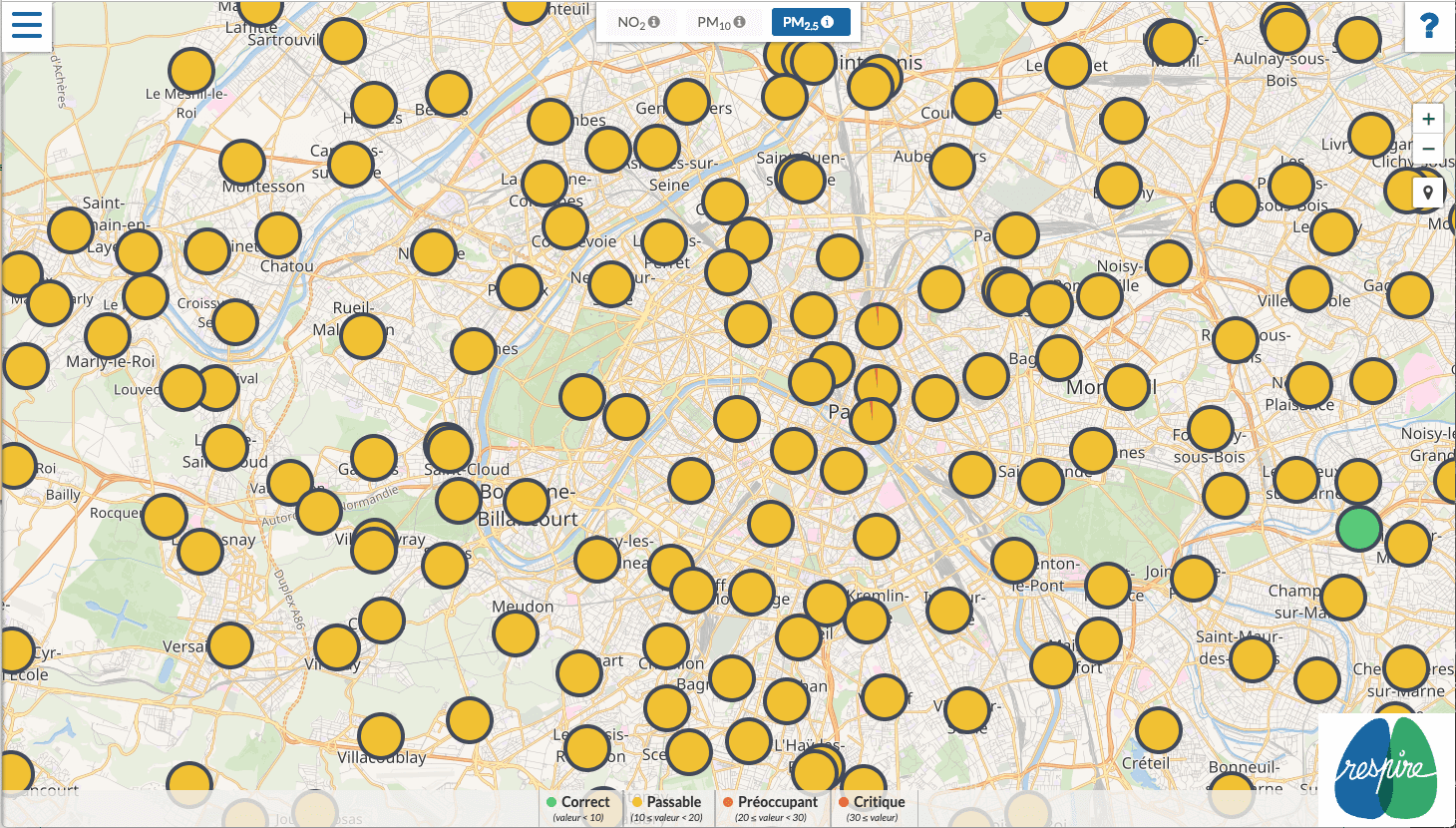Click the NO2 info icon

pos(654,22)
